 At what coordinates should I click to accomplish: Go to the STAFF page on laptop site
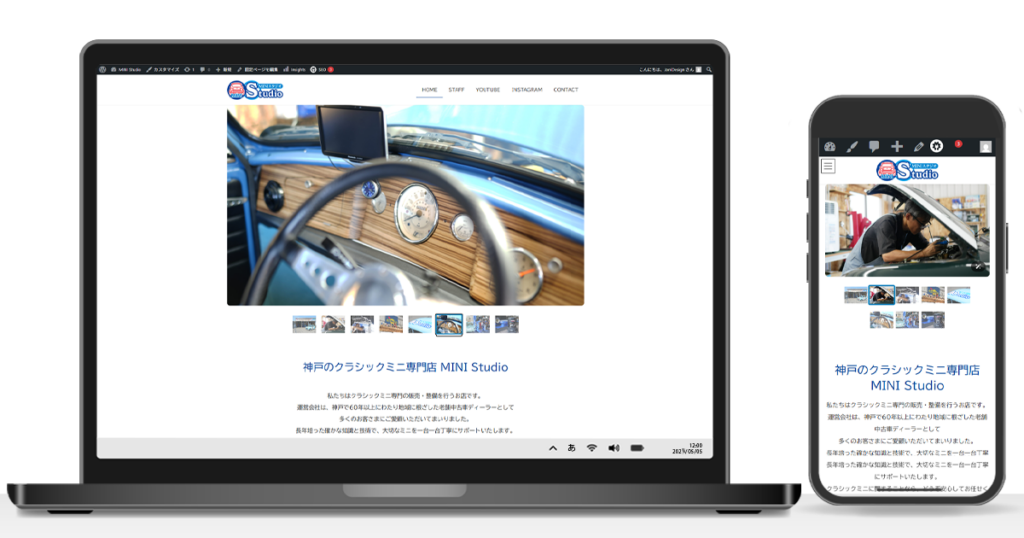pos(456,89)
